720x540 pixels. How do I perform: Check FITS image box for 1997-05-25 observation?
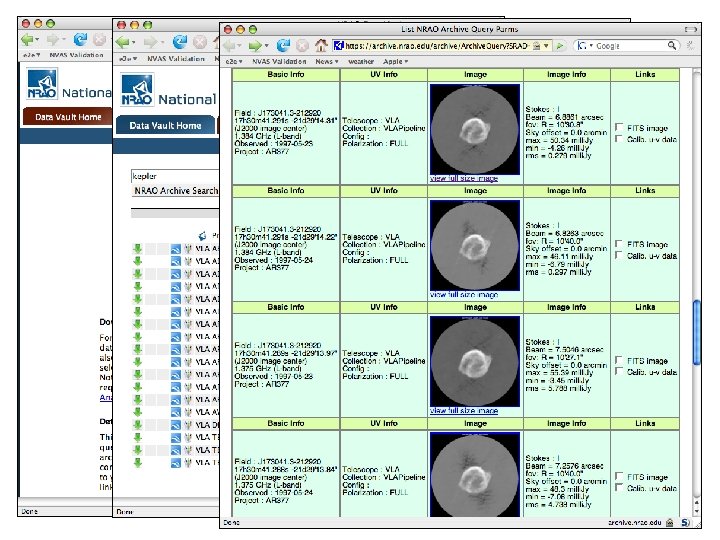point(619,127)
